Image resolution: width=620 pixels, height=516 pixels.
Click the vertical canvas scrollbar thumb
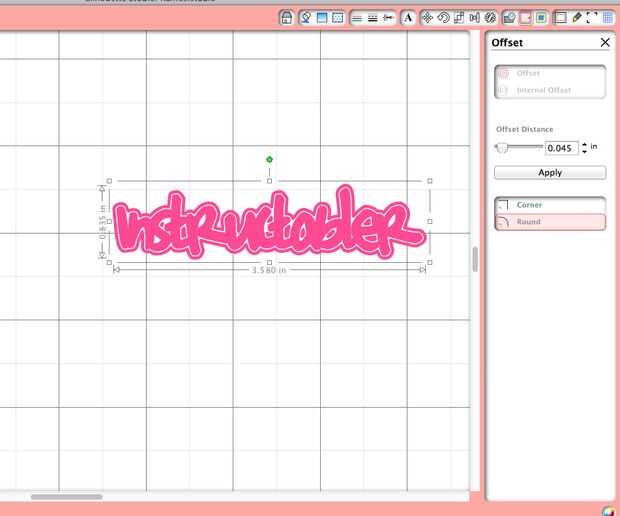pos(475,259)
